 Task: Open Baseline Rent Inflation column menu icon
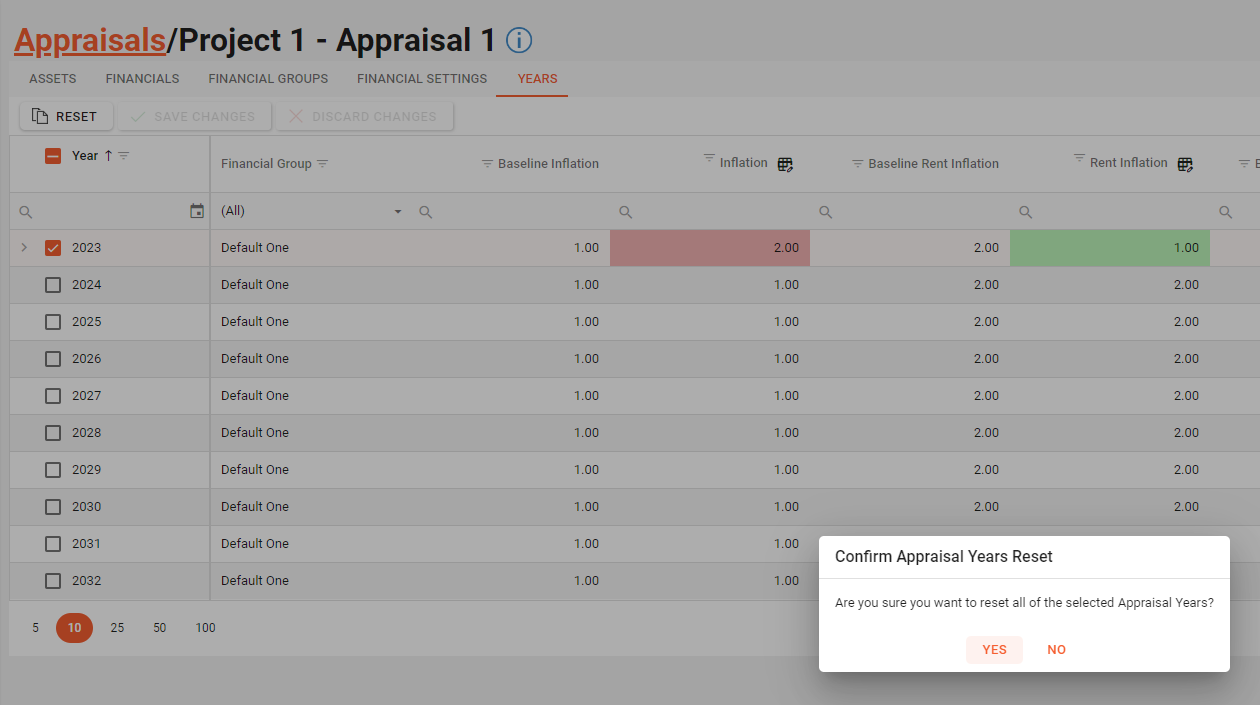click(x=857, y=164)
